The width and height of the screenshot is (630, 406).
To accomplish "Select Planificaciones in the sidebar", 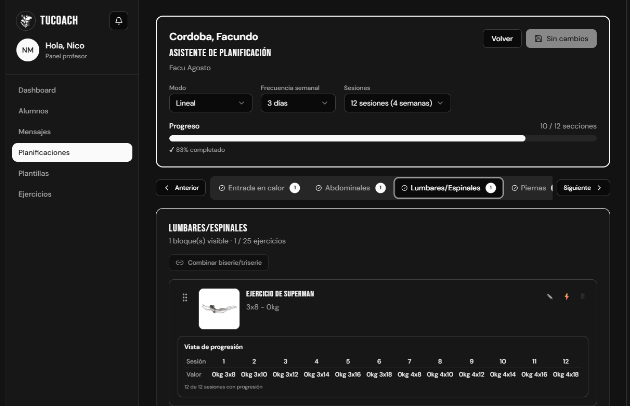I will [x=72, y=152].
